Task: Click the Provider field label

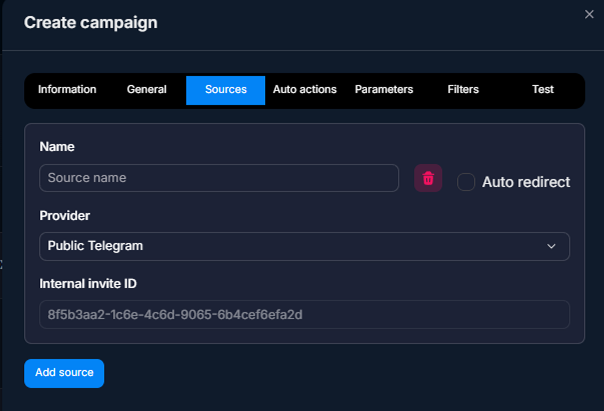Action: tap(65, 216)
